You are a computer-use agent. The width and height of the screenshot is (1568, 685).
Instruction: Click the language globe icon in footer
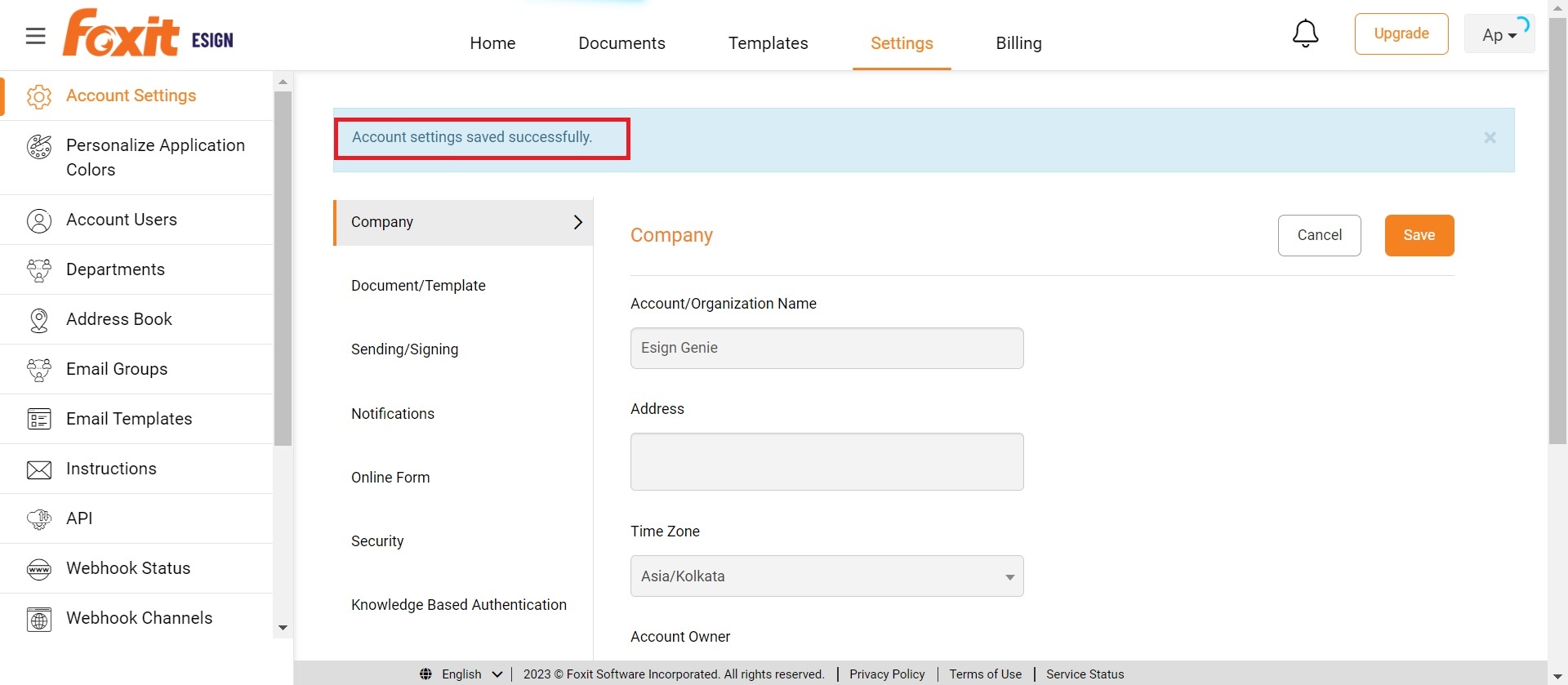tap(425, 674)
